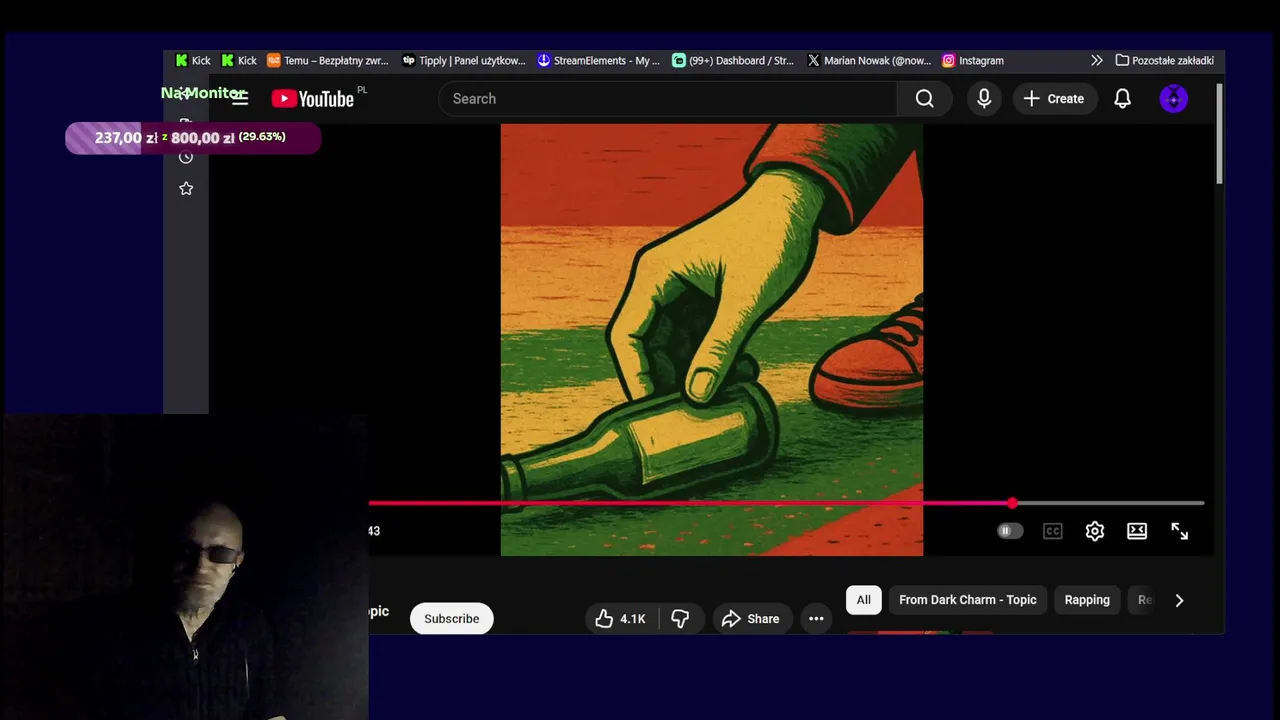
Task: Click the progress bar scrubber handle
Action: click(x=1012, y=503)
